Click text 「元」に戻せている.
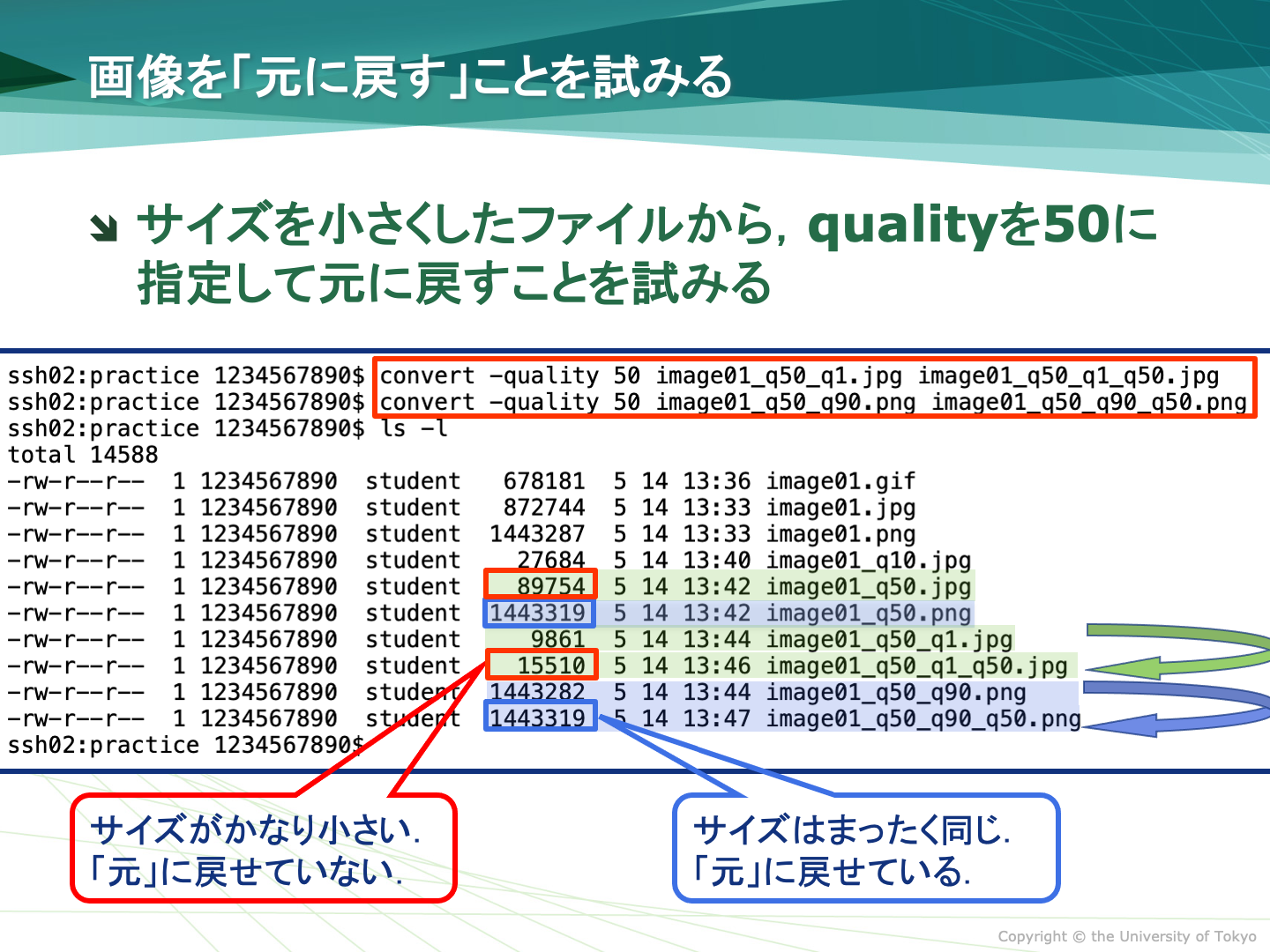Image resolution: width=1270 pixels, height=952 pixels. point(832,872)
